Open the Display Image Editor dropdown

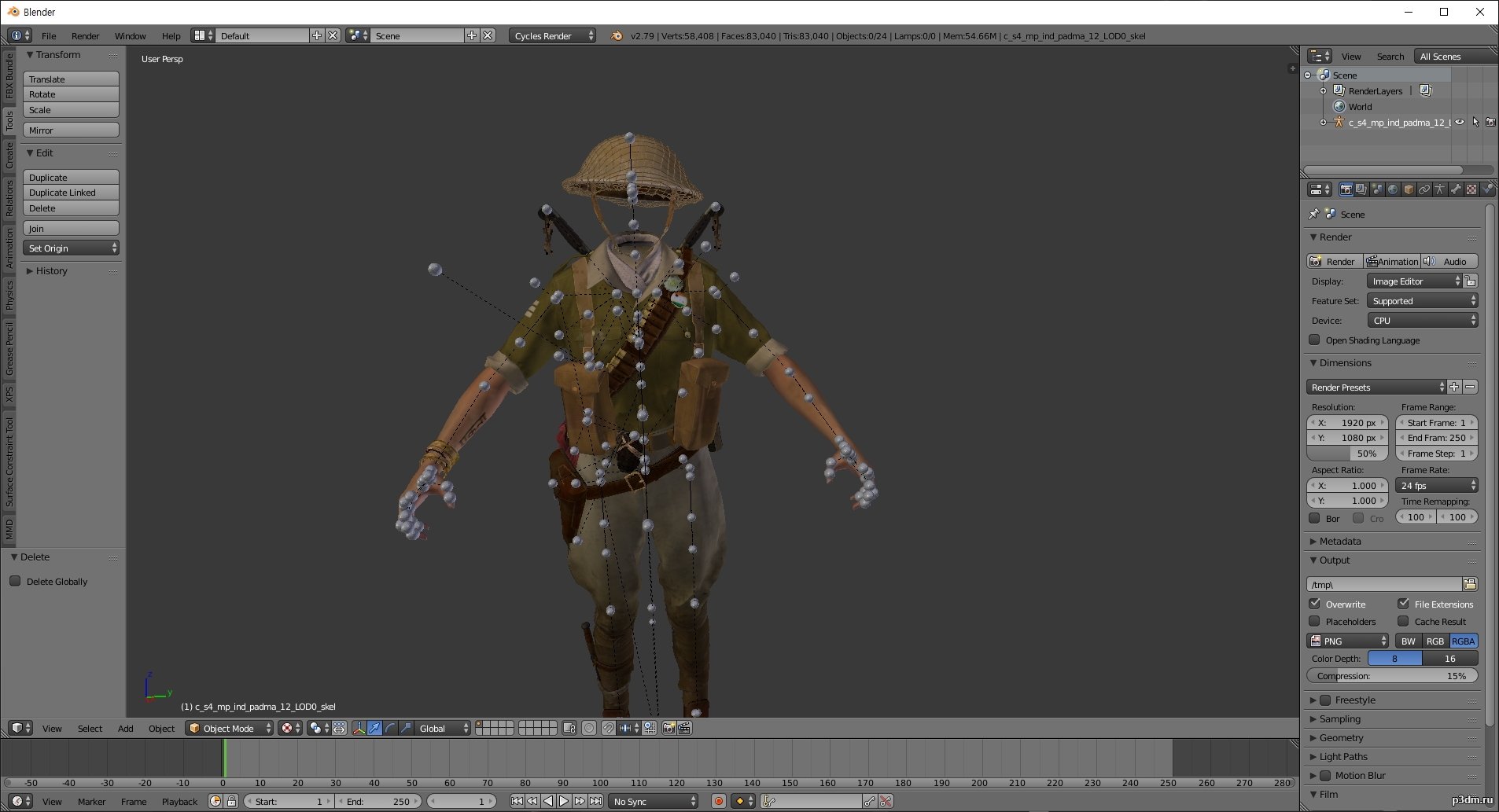[x=1414, y=281]
